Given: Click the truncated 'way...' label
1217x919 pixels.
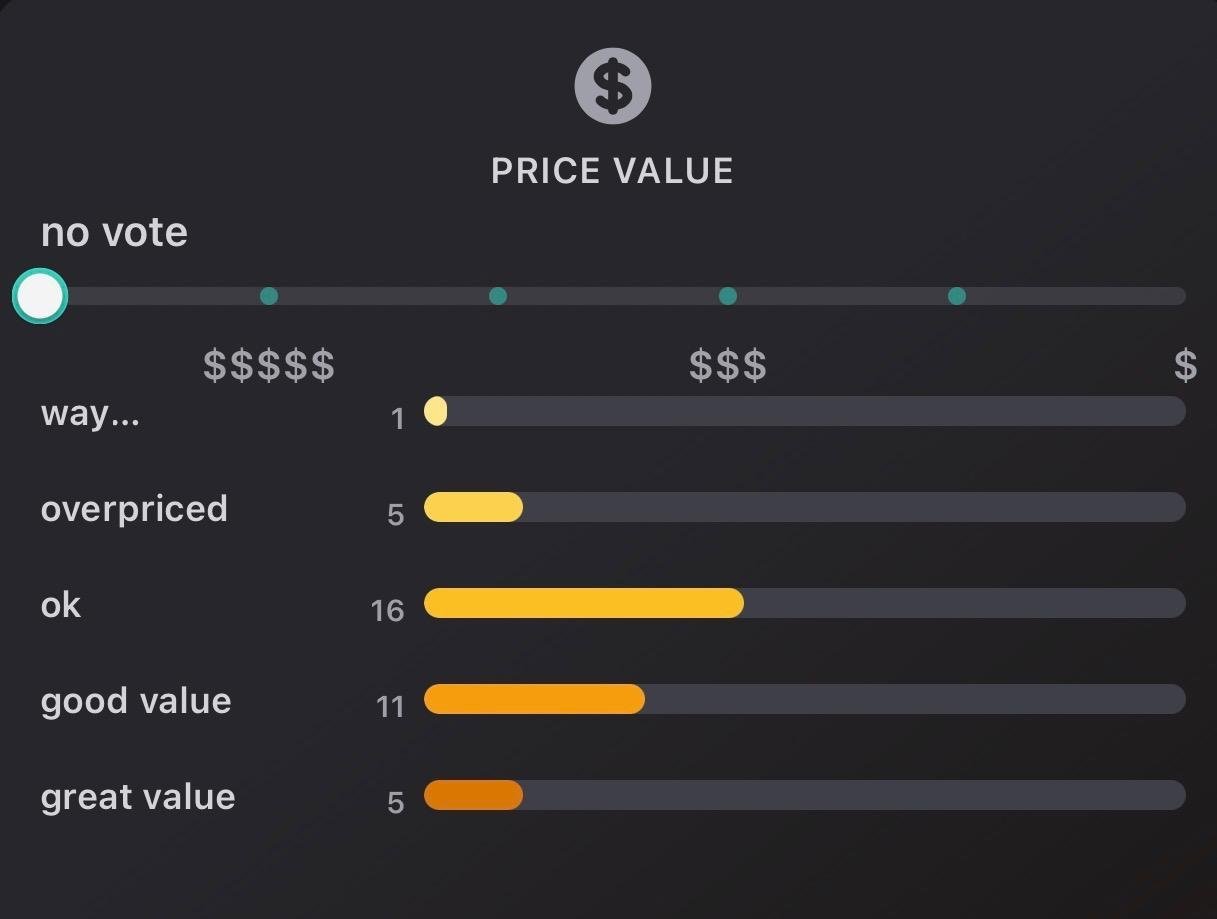Looking at the screenshot, I should 90,413.
